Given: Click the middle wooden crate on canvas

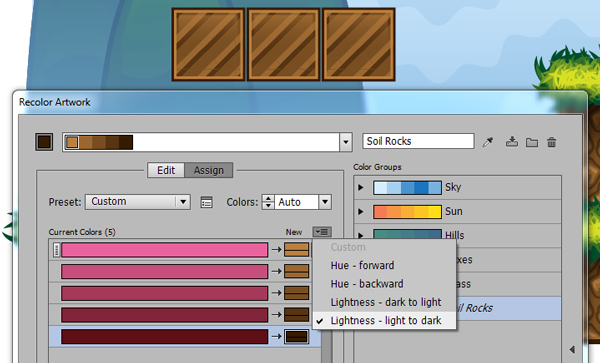Looking at the screenshot, I should click(x=284, y=45).
